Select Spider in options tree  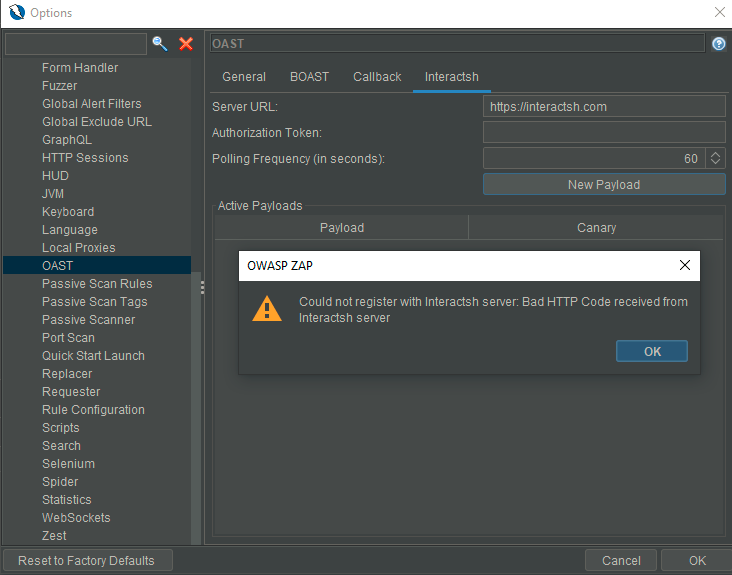pos(60,481)
